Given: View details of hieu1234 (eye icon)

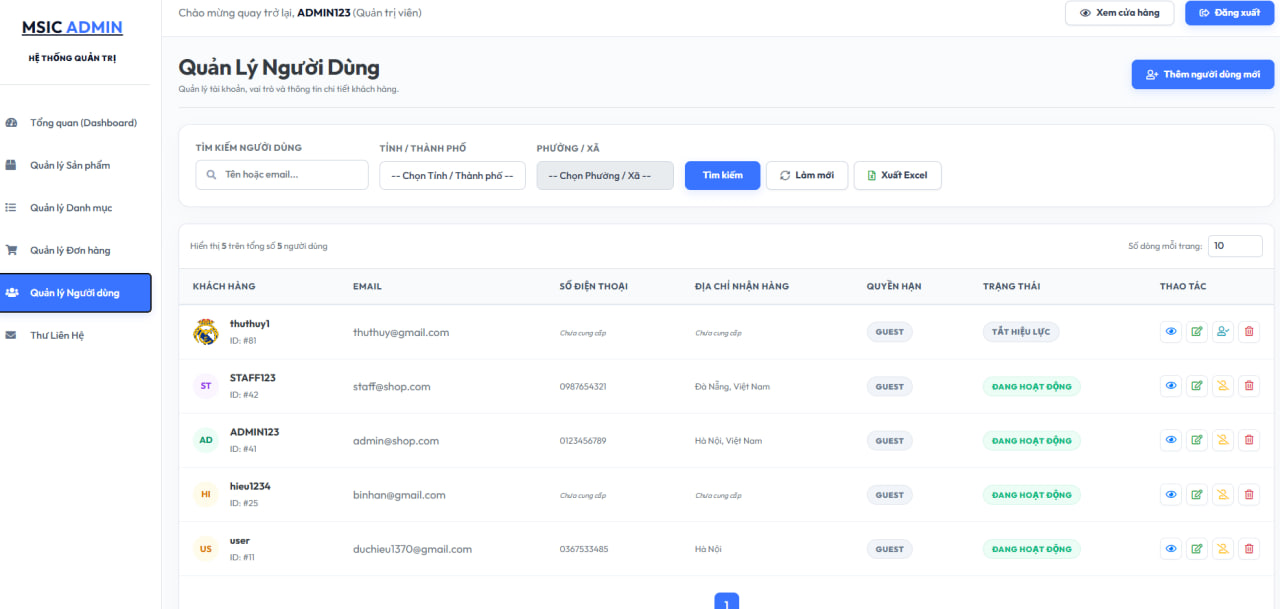Looking at the screenshot, I should point(1171,494).
